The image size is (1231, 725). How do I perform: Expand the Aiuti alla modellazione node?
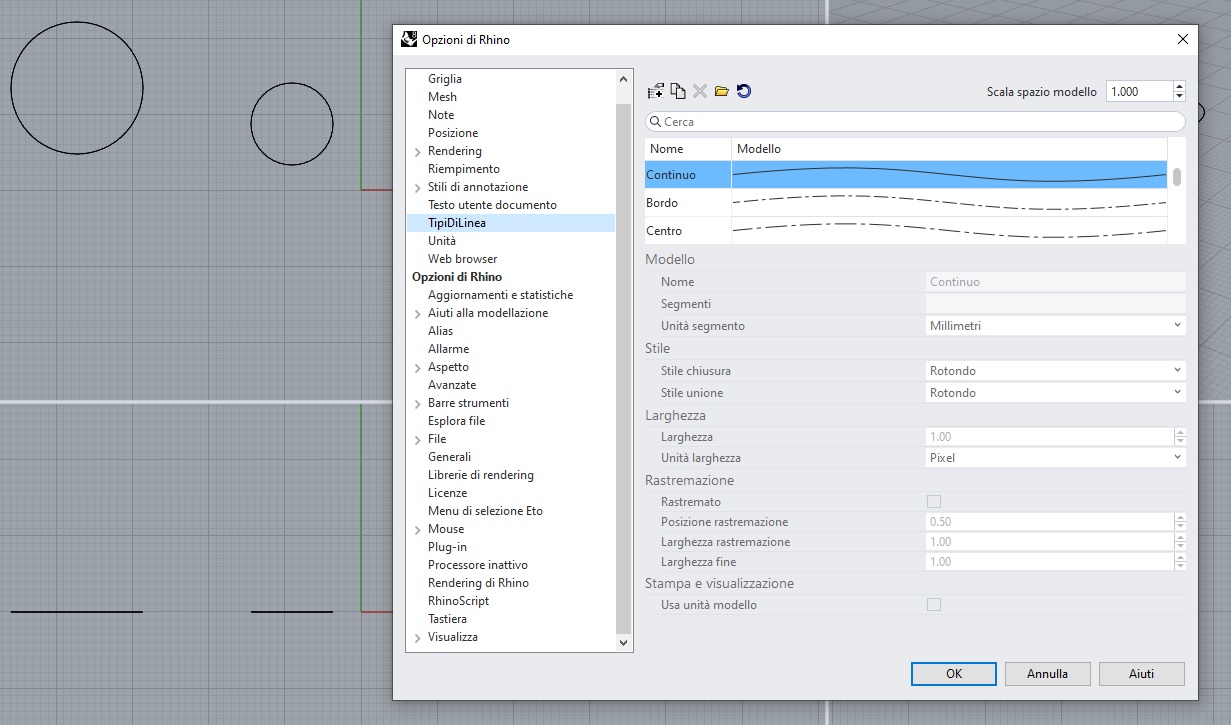click(417, 314)
